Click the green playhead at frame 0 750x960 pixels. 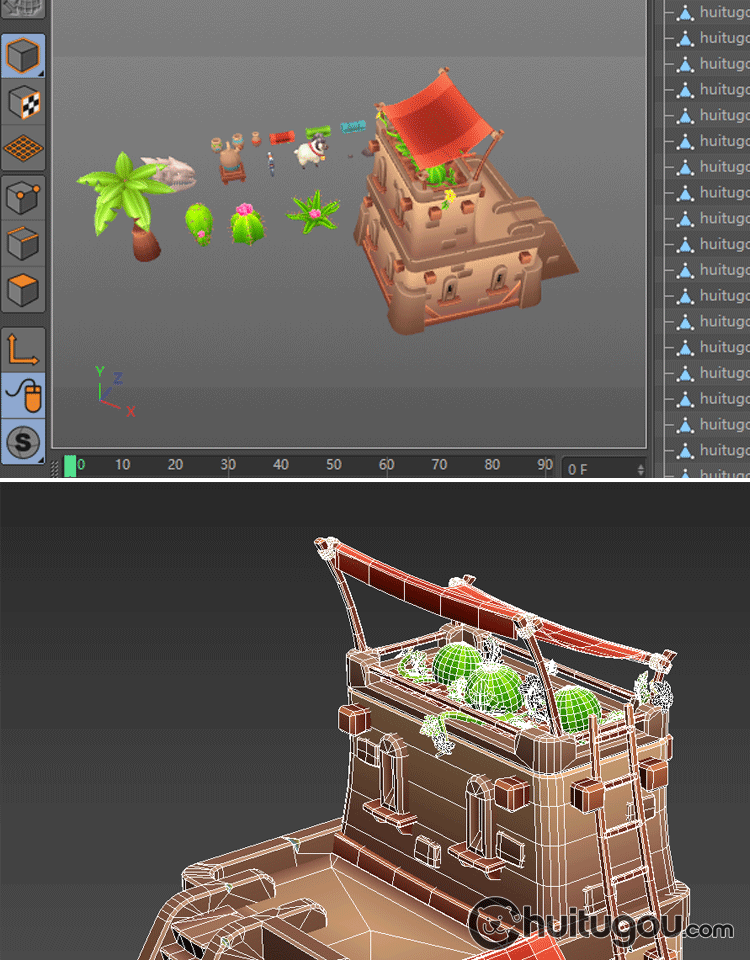(x=70, y=465)
